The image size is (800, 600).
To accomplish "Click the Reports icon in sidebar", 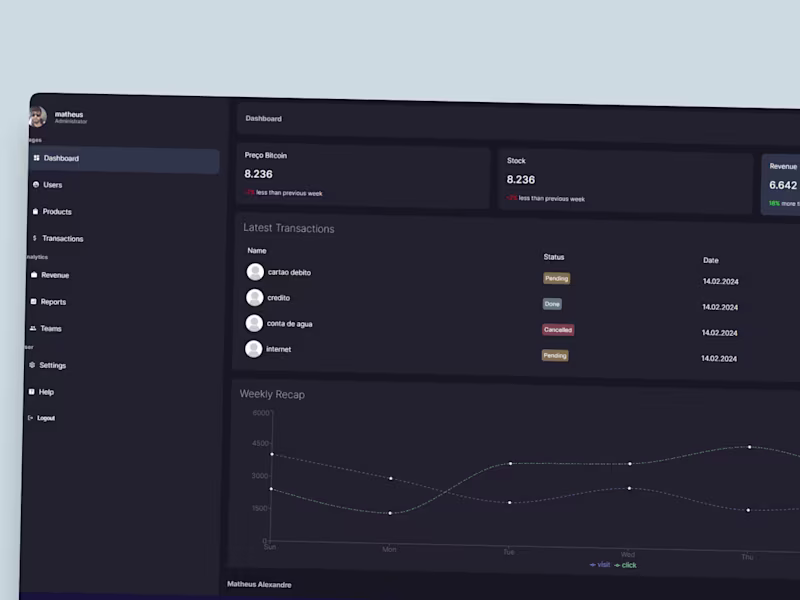I will [x=34, y=302].
